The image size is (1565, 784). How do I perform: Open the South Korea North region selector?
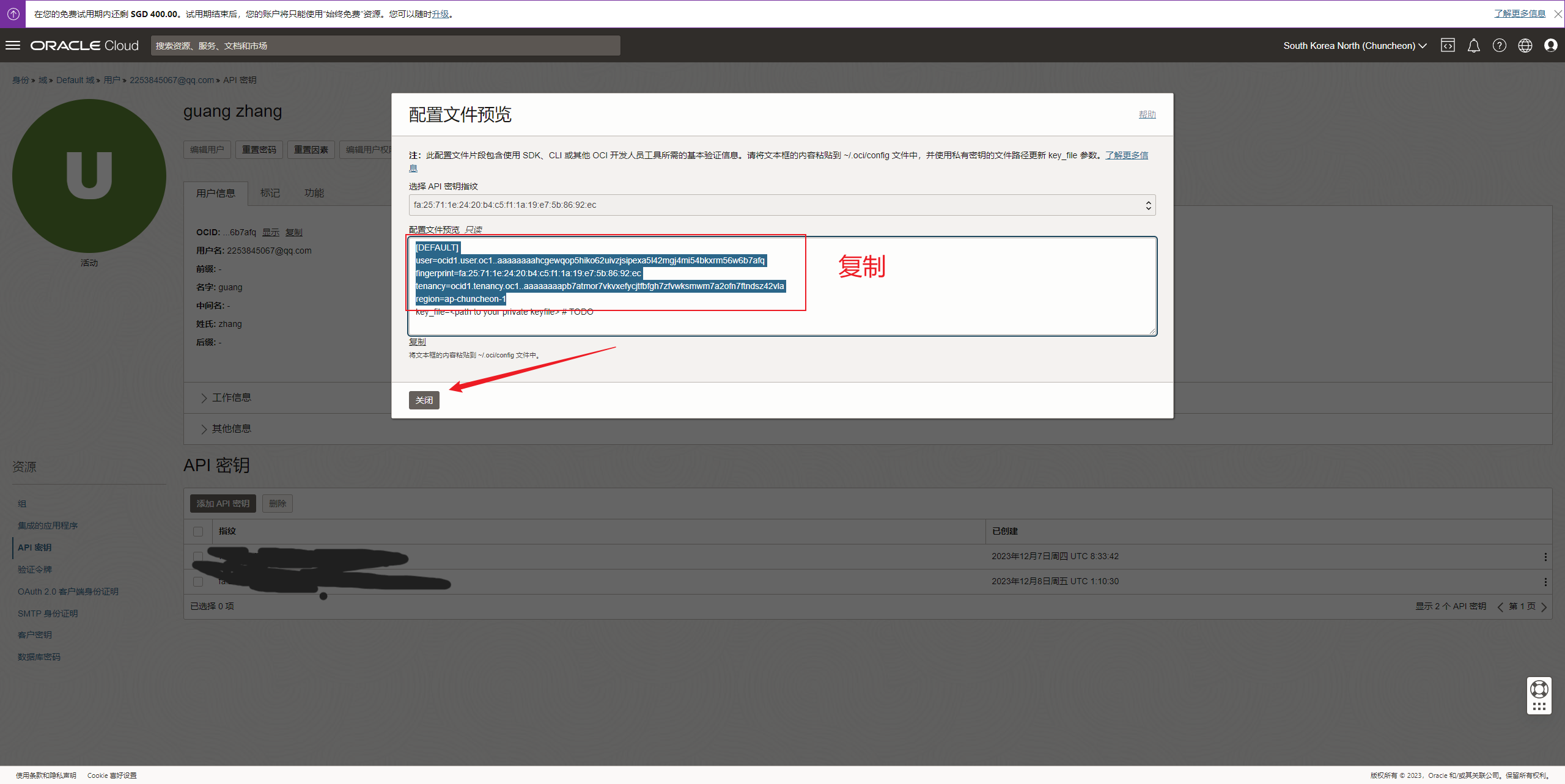(1355, 46)
